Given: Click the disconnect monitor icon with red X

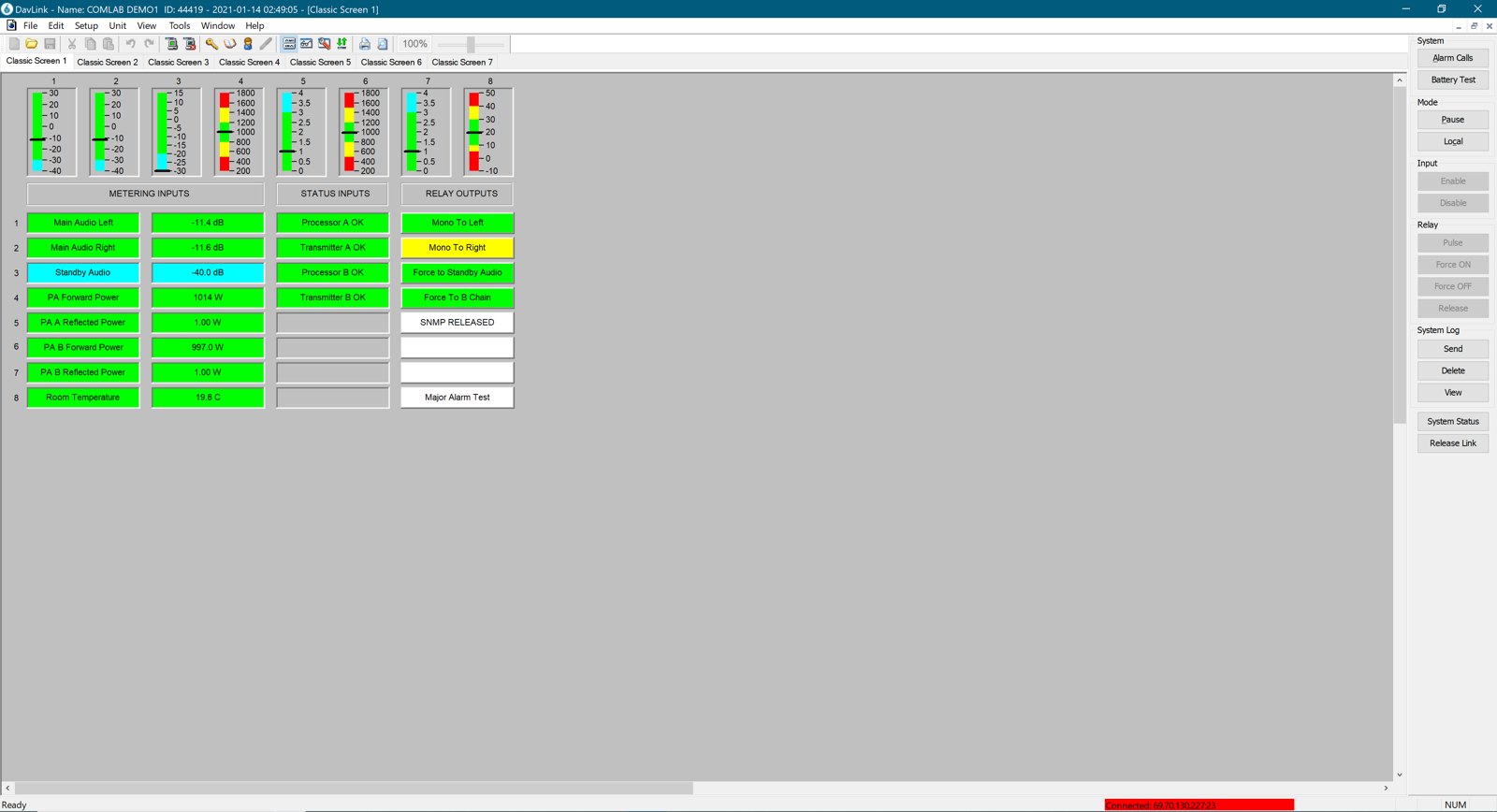Looking at the screenshot, I should tap(190, 44).
